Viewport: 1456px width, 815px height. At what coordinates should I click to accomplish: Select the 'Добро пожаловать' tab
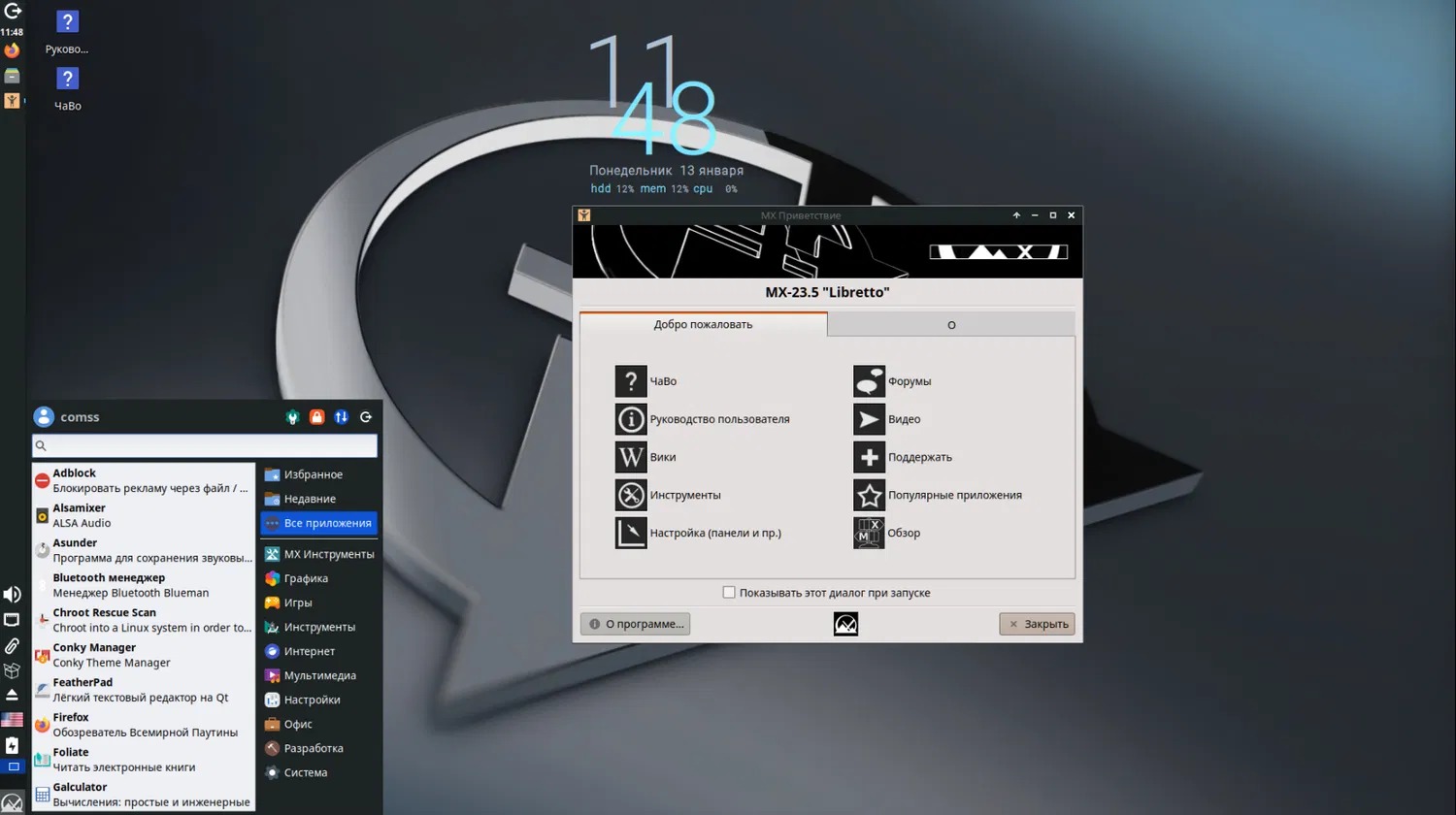point(703,325)
